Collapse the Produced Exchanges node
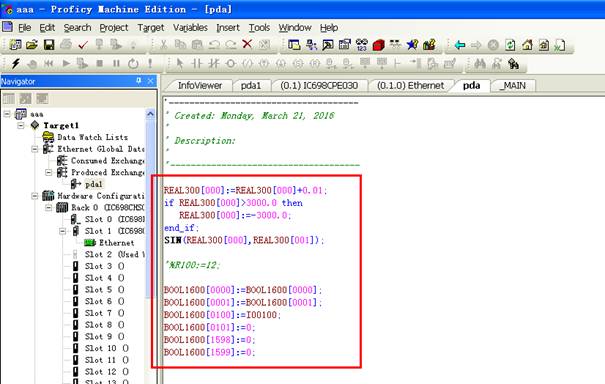 tap(49, 173)
